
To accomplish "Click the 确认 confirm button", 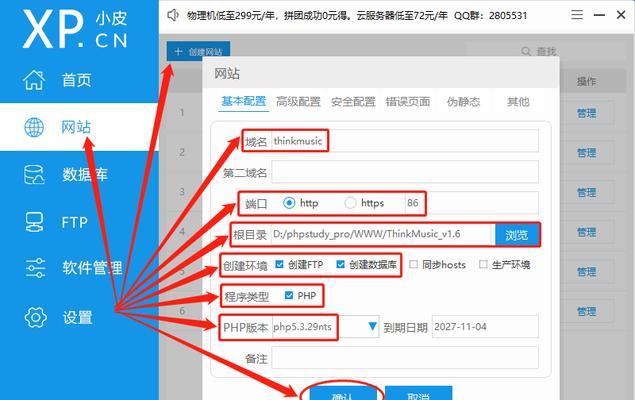I will [x=342, y=394].
